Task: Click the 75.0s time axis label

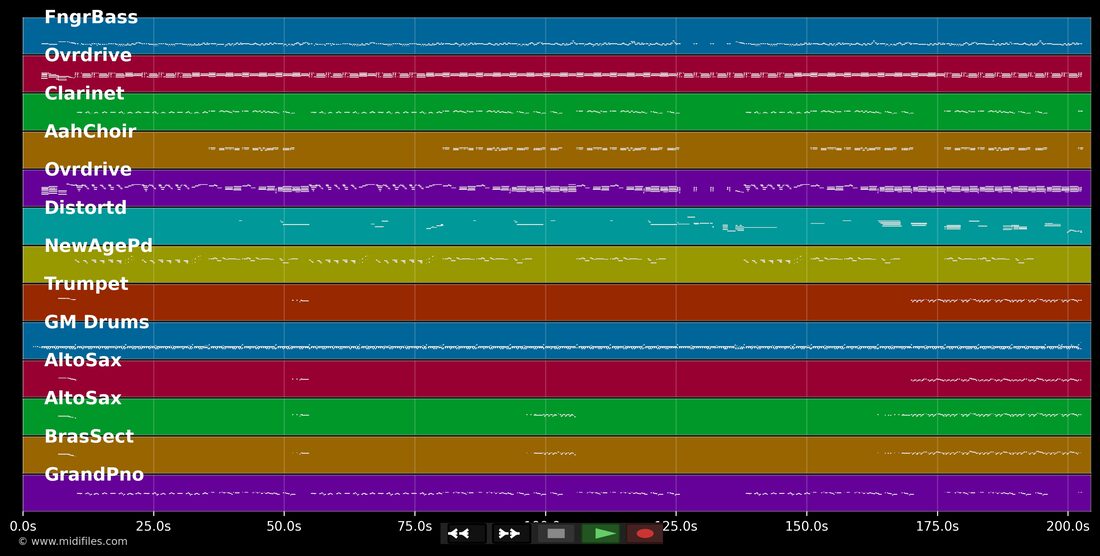Action: [415, 525]
